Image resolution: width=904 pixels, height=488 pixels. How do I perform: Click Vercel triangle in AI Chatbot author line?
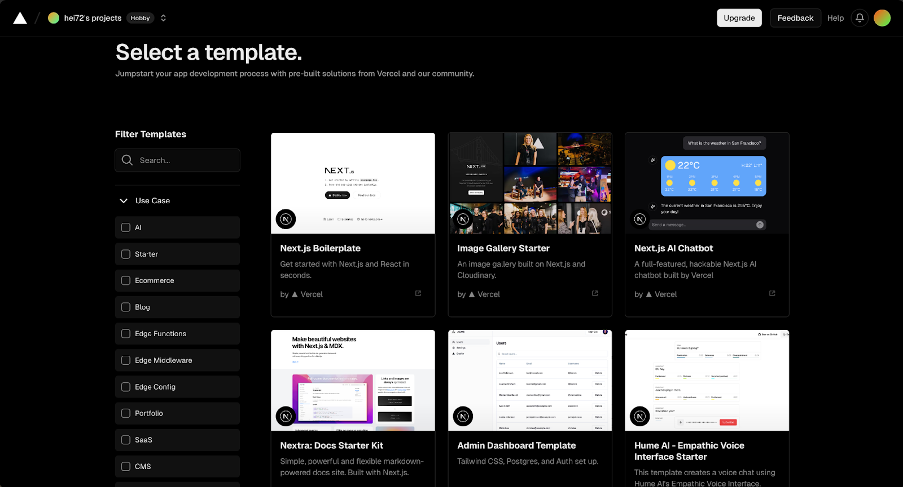[x=649, y=294]
